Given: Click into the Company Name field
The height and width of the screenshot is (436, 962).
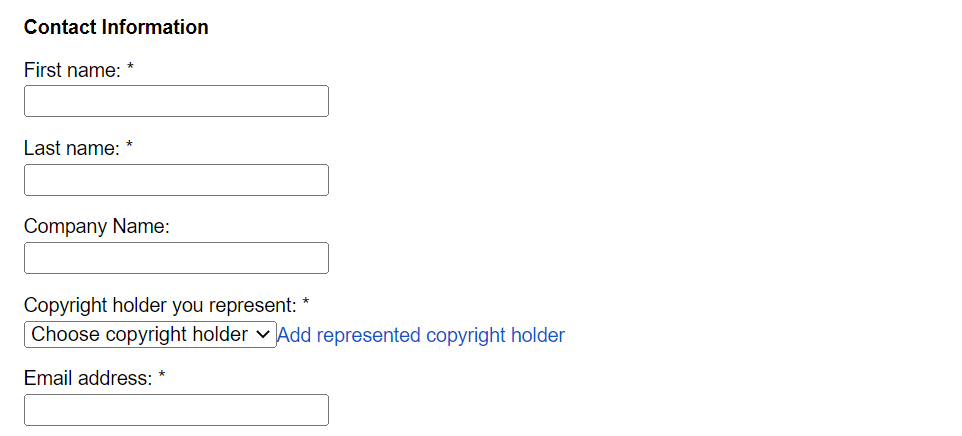Looking at the screenshot, I should [x=176, y=258].
